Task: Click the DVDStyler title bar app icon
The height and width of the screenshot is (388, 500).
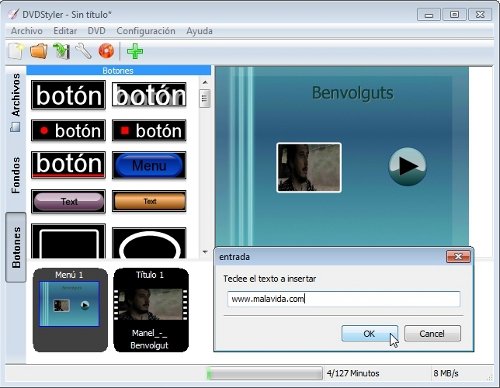Action: coord(13,14)
